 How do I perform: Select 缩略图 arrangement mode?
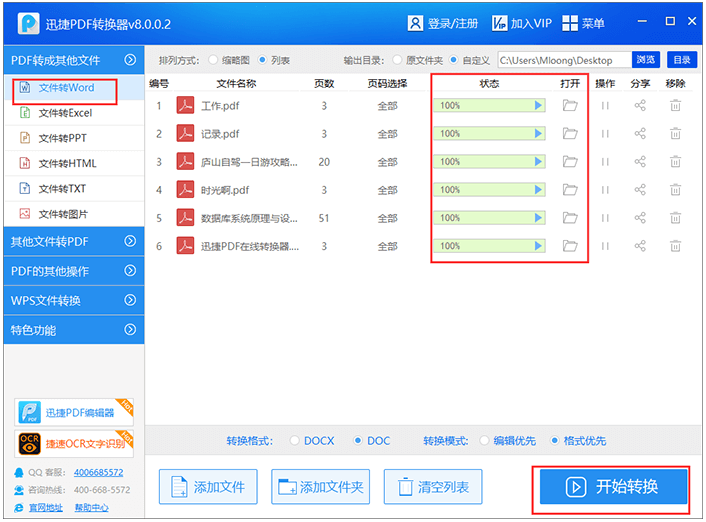pyautogui.click(x=213, y=60)
